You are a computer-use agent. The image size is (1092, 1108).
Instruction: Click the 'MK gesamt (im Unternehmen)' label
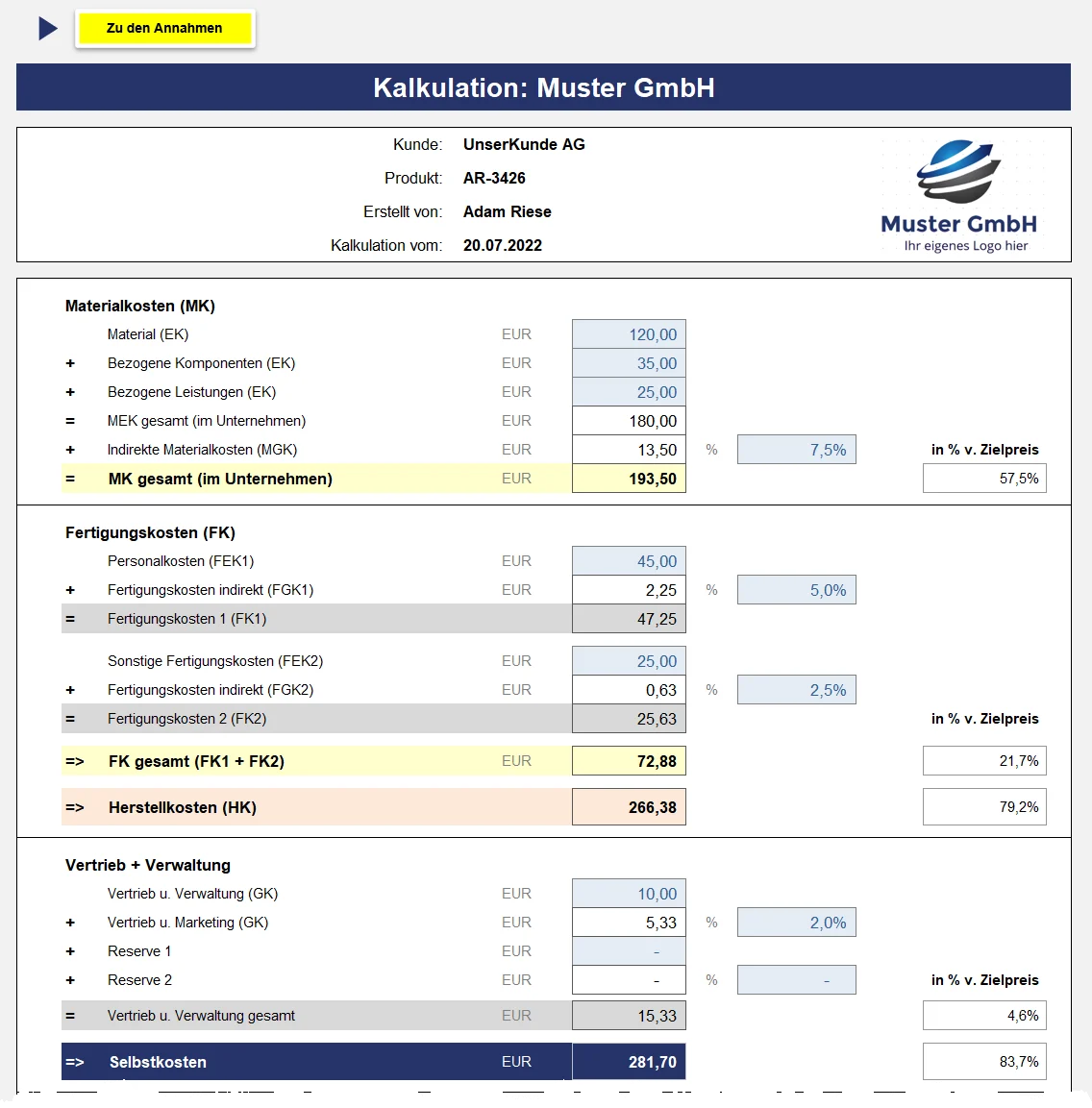(x=220, y=479)
